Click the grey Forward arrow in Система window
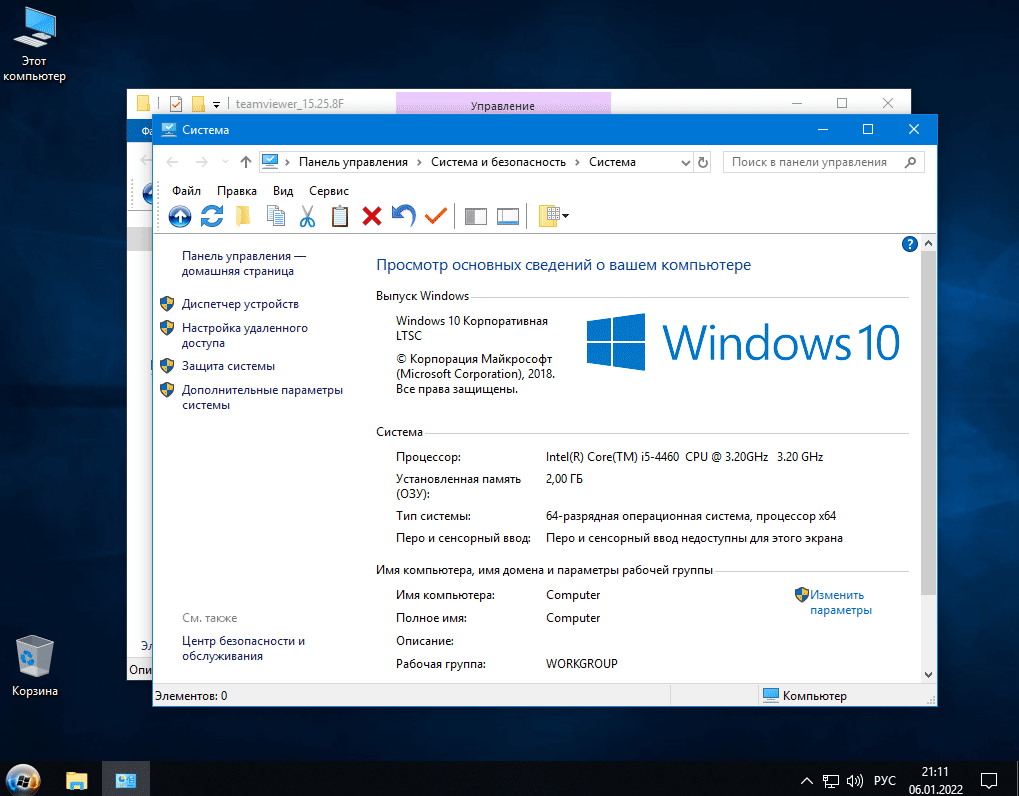The image size is (1019, 796). (x=202, y=162)
